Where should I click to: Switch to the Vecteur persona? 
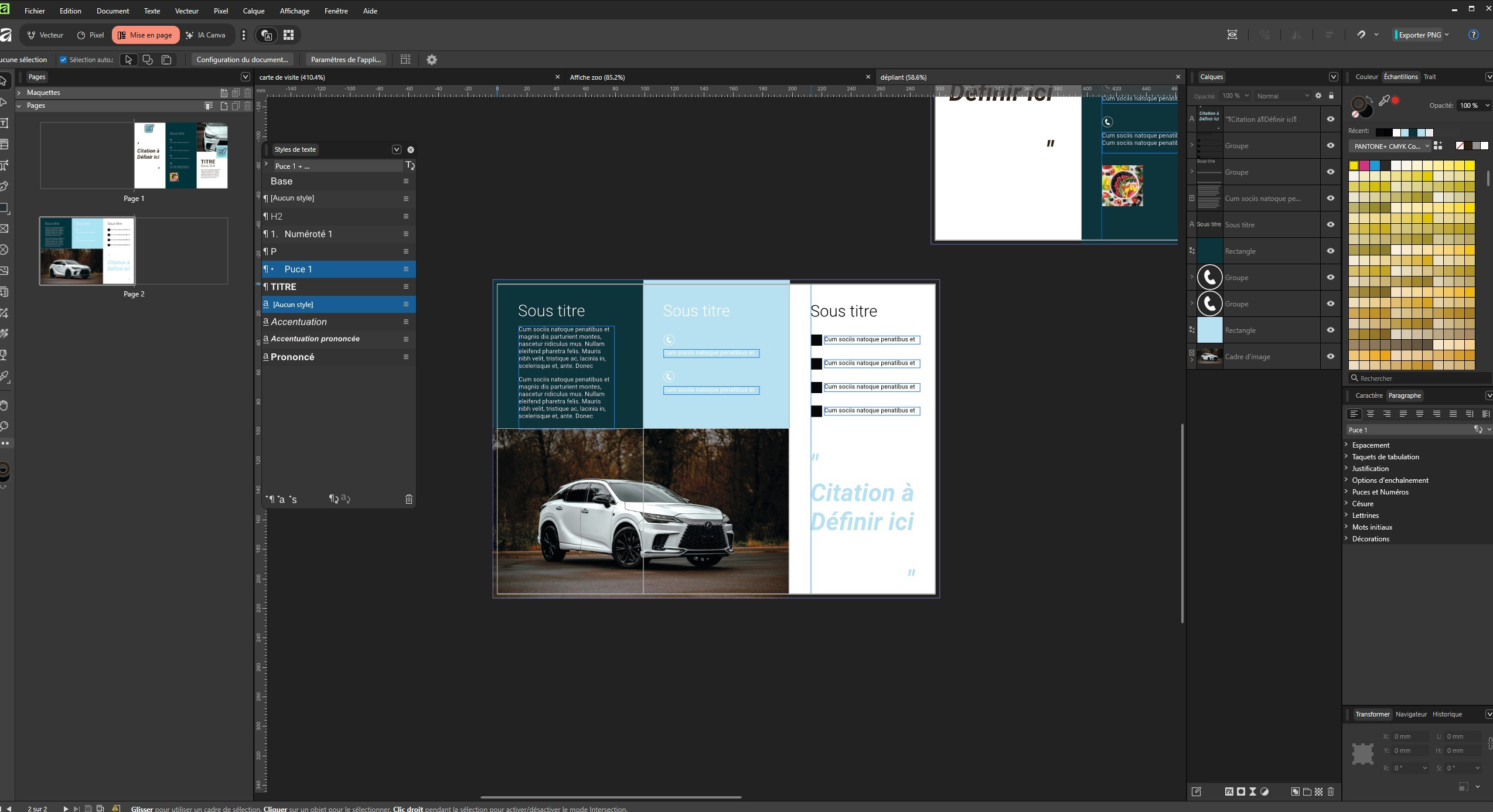tap(45, 35)
